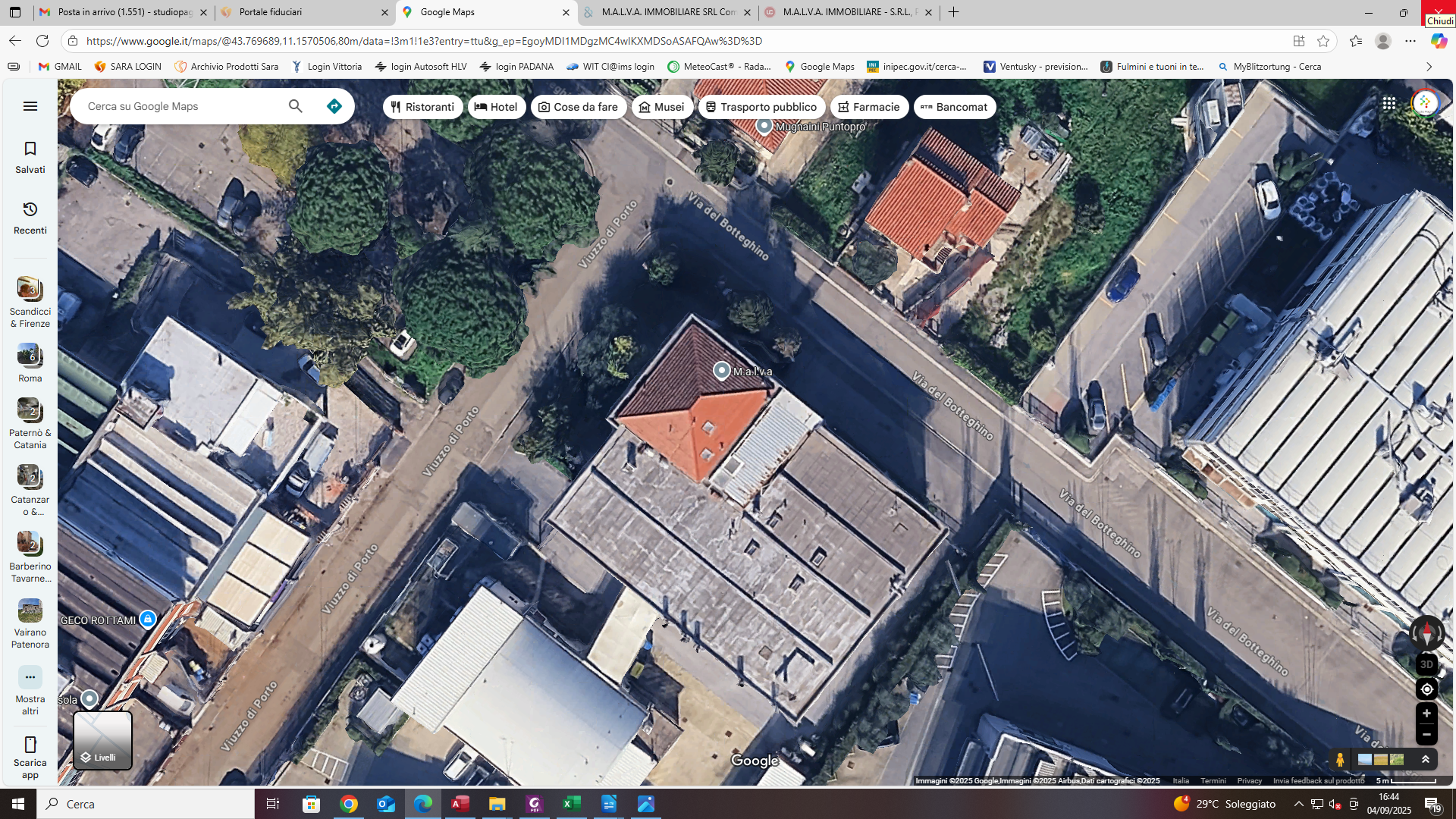Open the SARA LOGIN bookmark
Screen dimensions: 1456x819
pos(127,67)
